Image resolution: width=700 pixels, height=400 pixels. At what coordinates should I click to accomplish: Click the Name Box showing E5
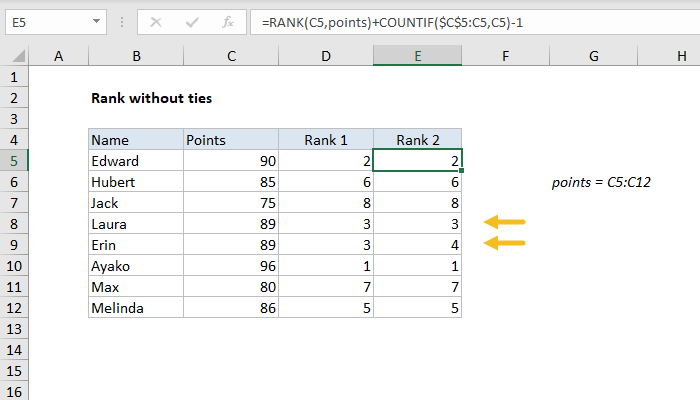click(56, 22)
